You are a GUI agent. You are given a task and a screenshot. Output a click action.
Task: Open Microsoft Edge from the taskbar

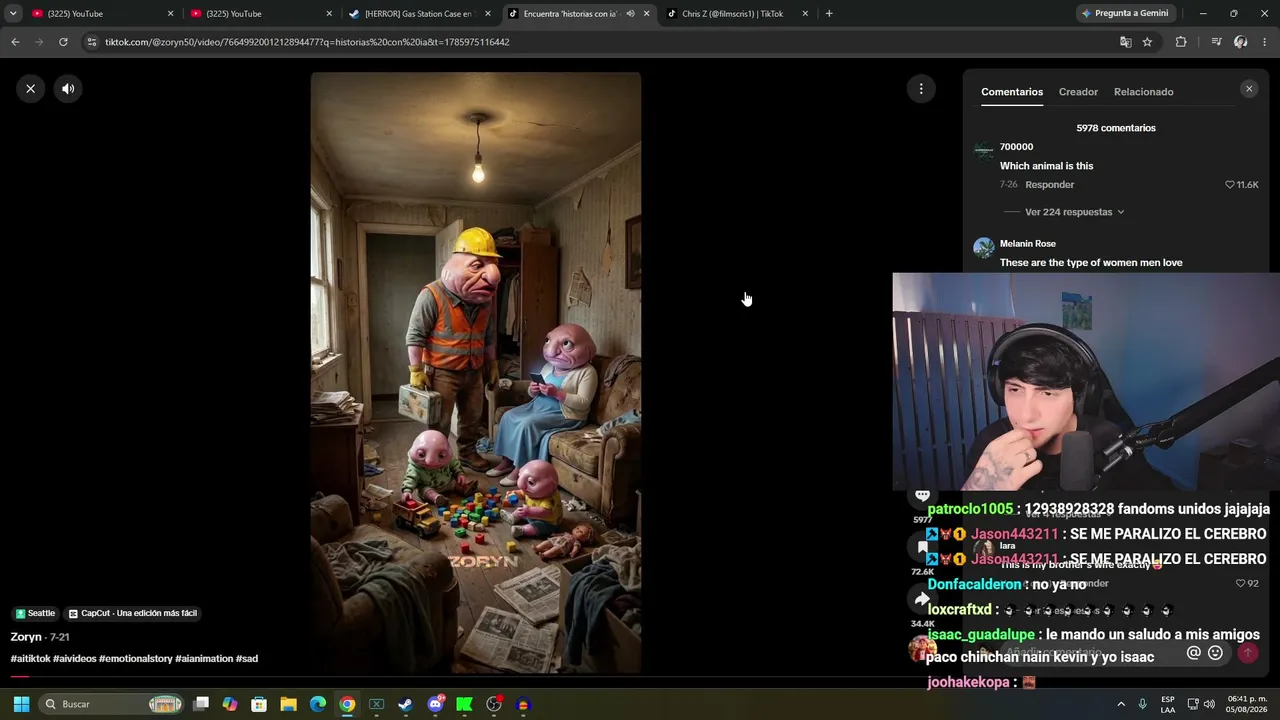(318, 704)
